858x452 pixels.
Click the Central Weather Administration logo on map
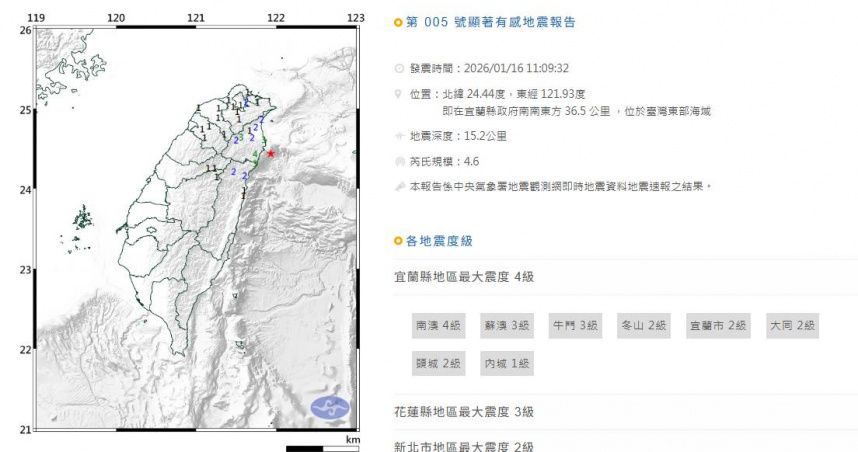(x=330, y=407)
